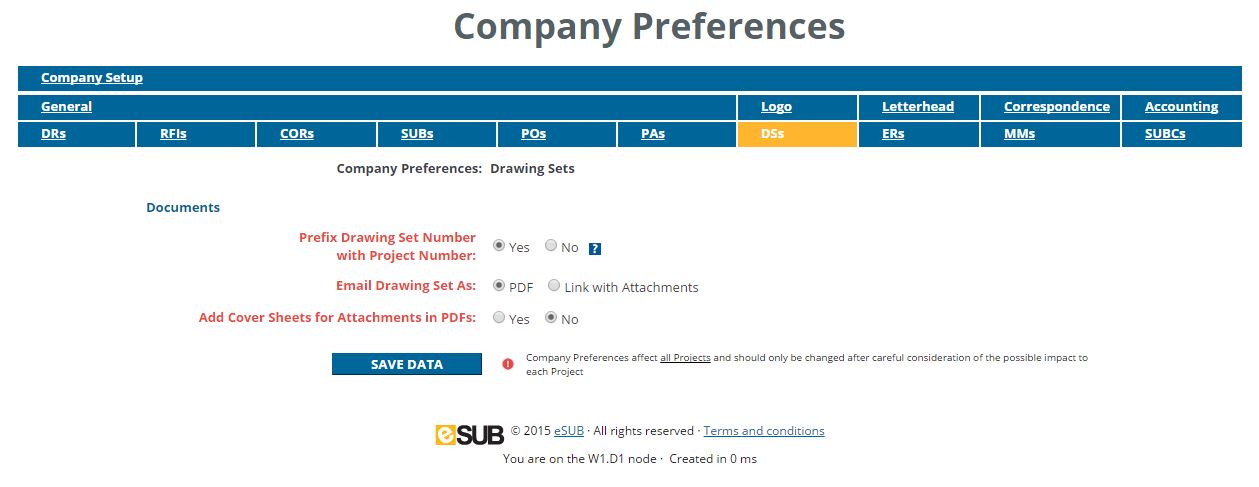Open the Logo tab
Screen dimensions: 1259x487
[776, 107]
